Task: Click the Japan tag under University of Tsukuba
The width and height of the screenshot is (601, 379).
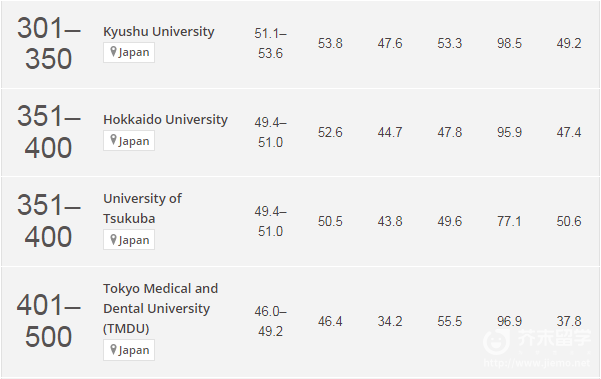Action: click(x=129, y=240)
